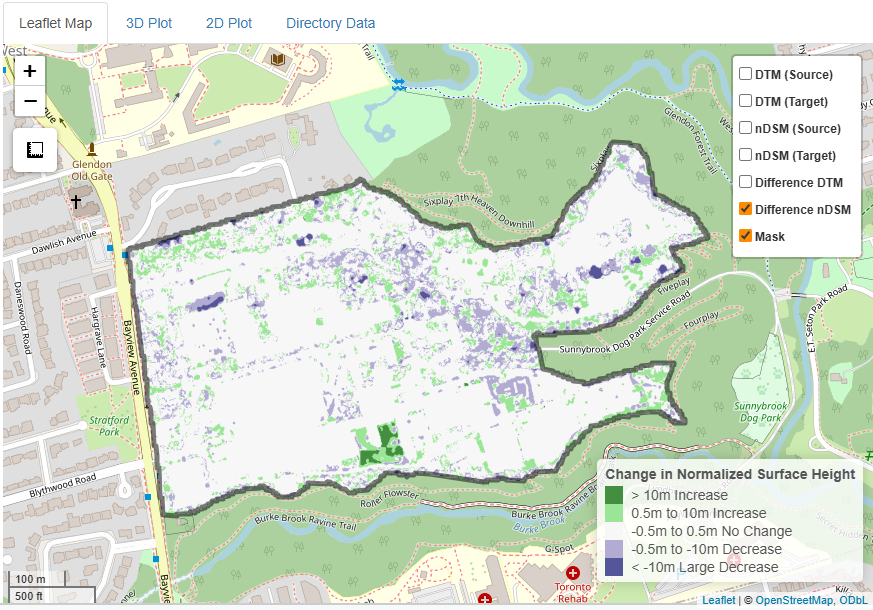873x610 pixels.
Task: Open the Directory Data tab
Action: [330, 22]
